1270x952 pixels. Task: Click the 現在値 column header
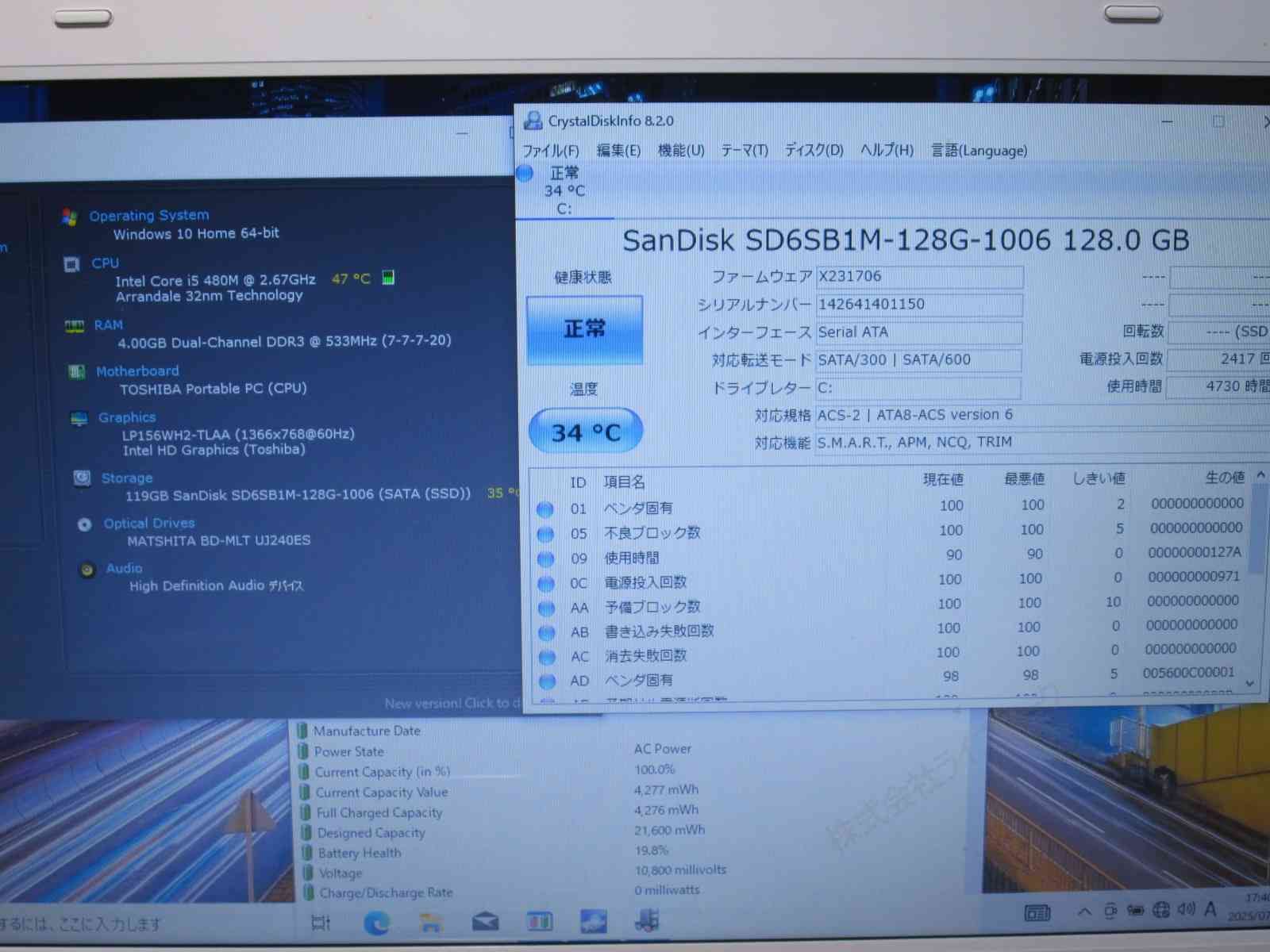[943, 479]
